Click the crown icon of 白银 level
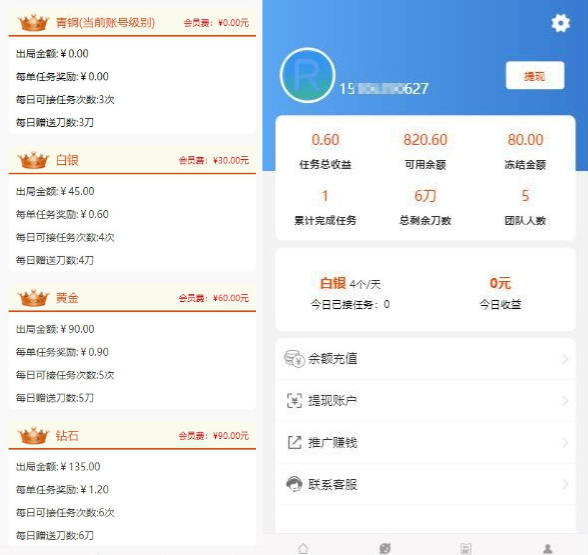The image size is (588, 555). [x=33, y=160]
